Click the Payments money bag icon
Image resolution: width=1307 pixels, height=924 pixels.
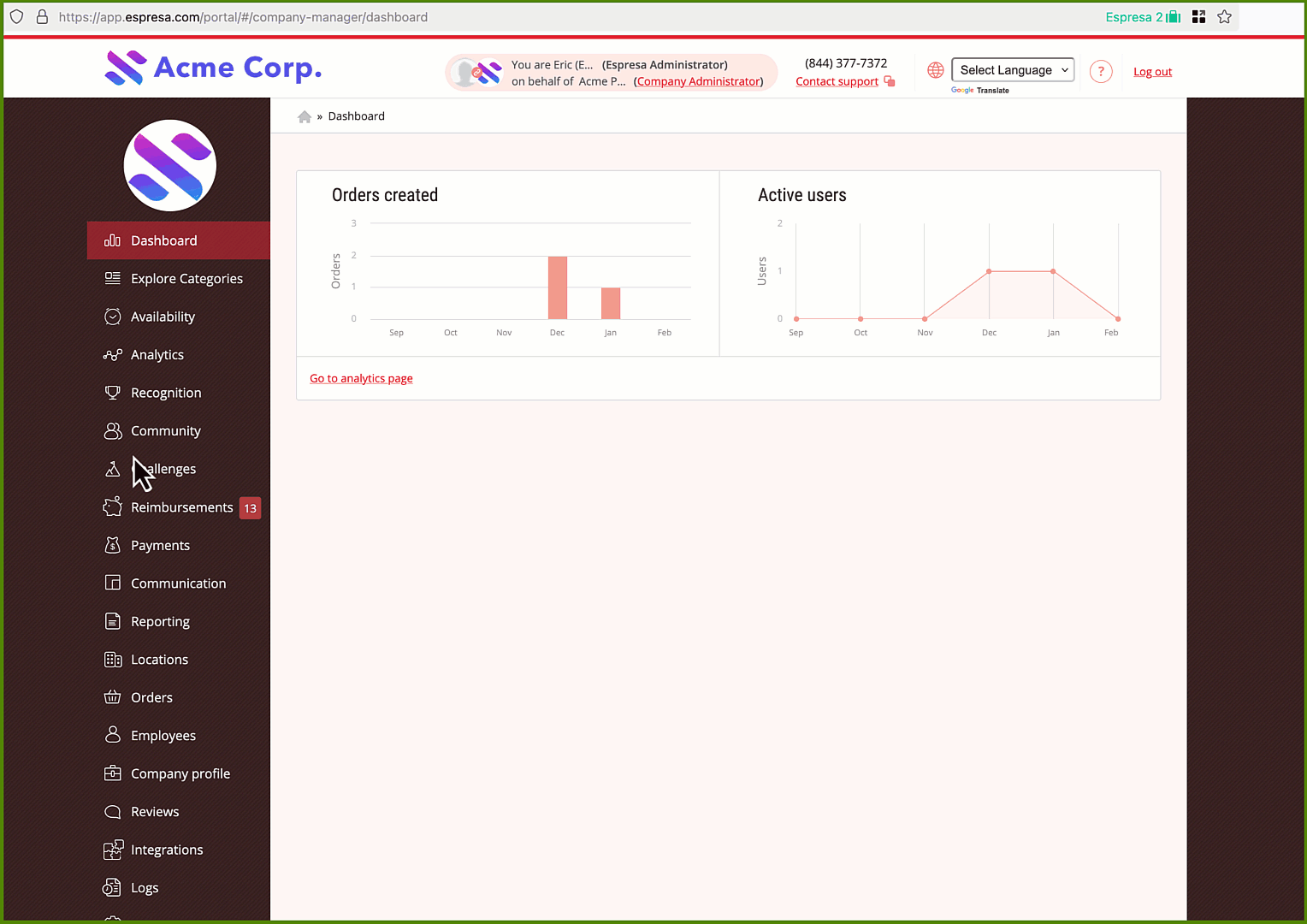point(112,545)
